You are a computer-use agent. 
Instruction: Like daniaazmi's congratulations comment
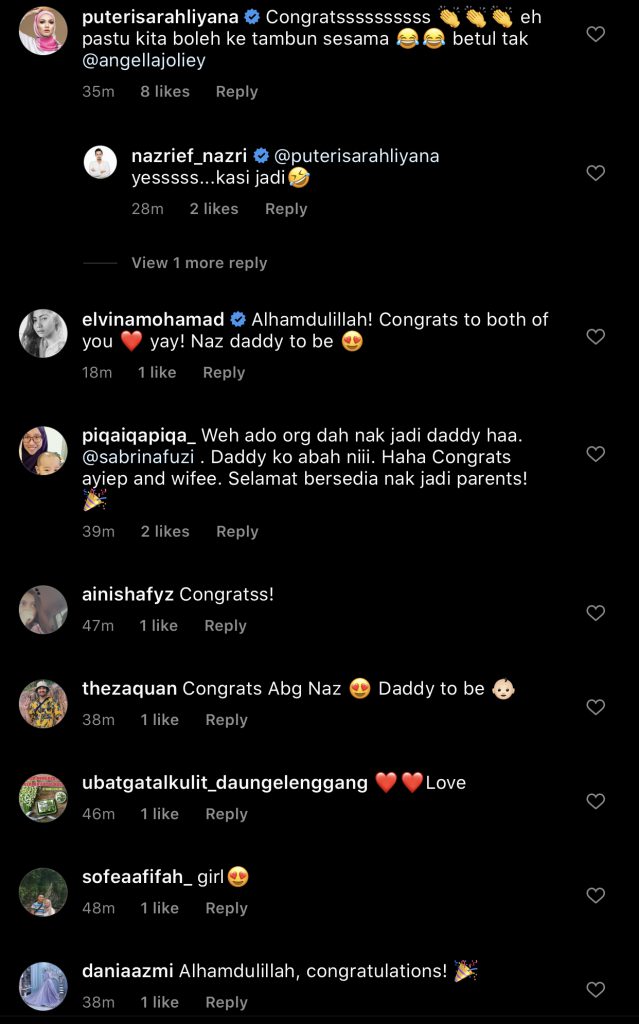[595, 990]
